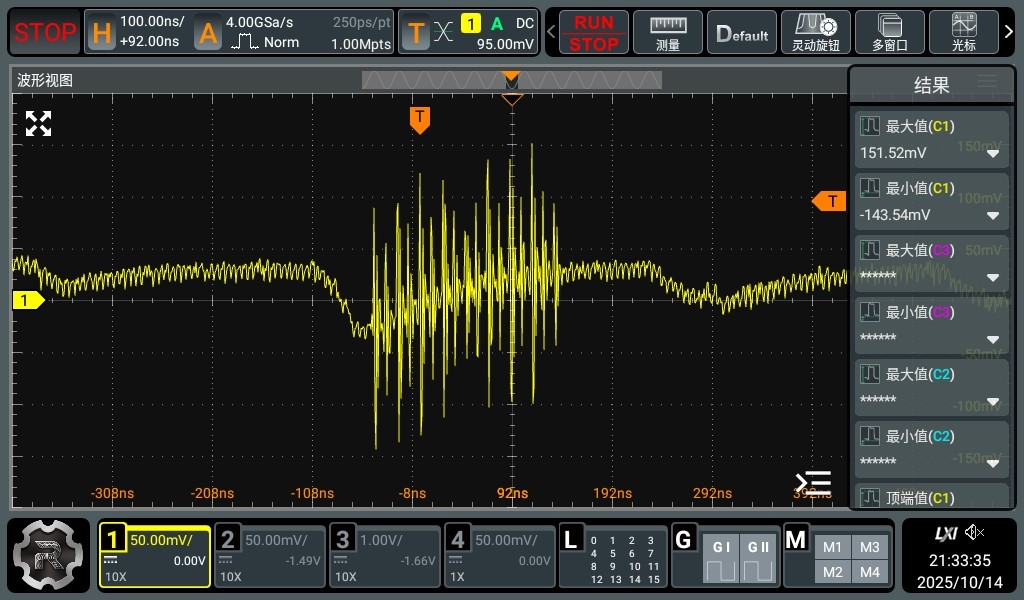This screenshot has height=600, width=1024.
Task: Select the 灵动旋钮 flex knob tool
Action: [x=815, y=32]
